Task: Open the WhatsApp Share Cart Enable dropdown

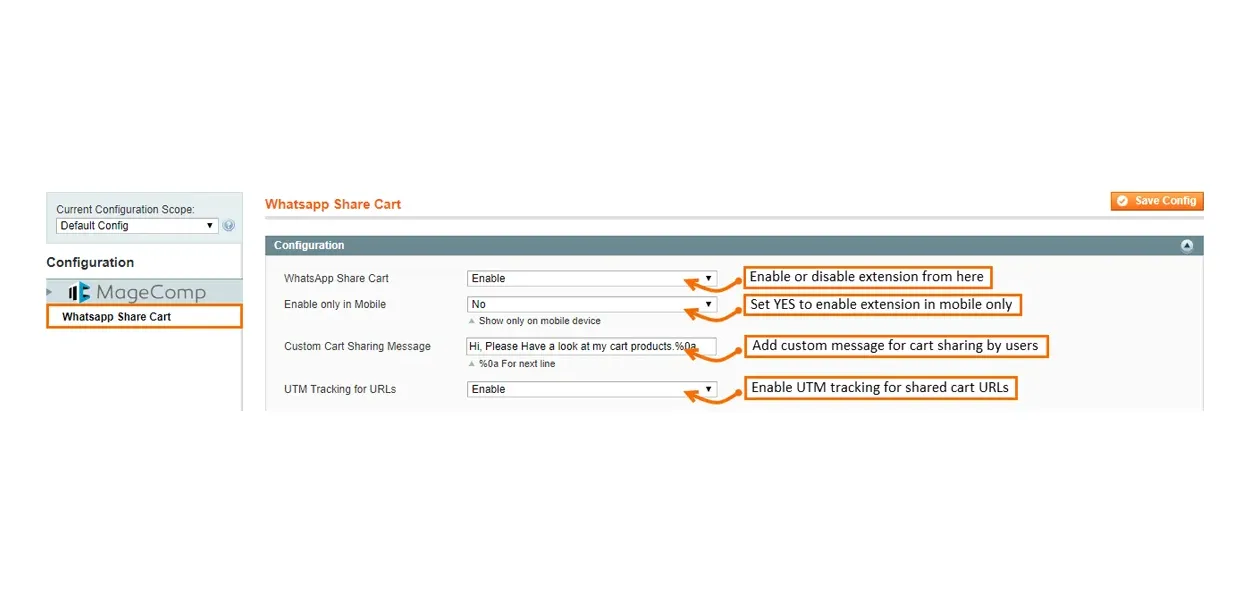Action: 591,279
